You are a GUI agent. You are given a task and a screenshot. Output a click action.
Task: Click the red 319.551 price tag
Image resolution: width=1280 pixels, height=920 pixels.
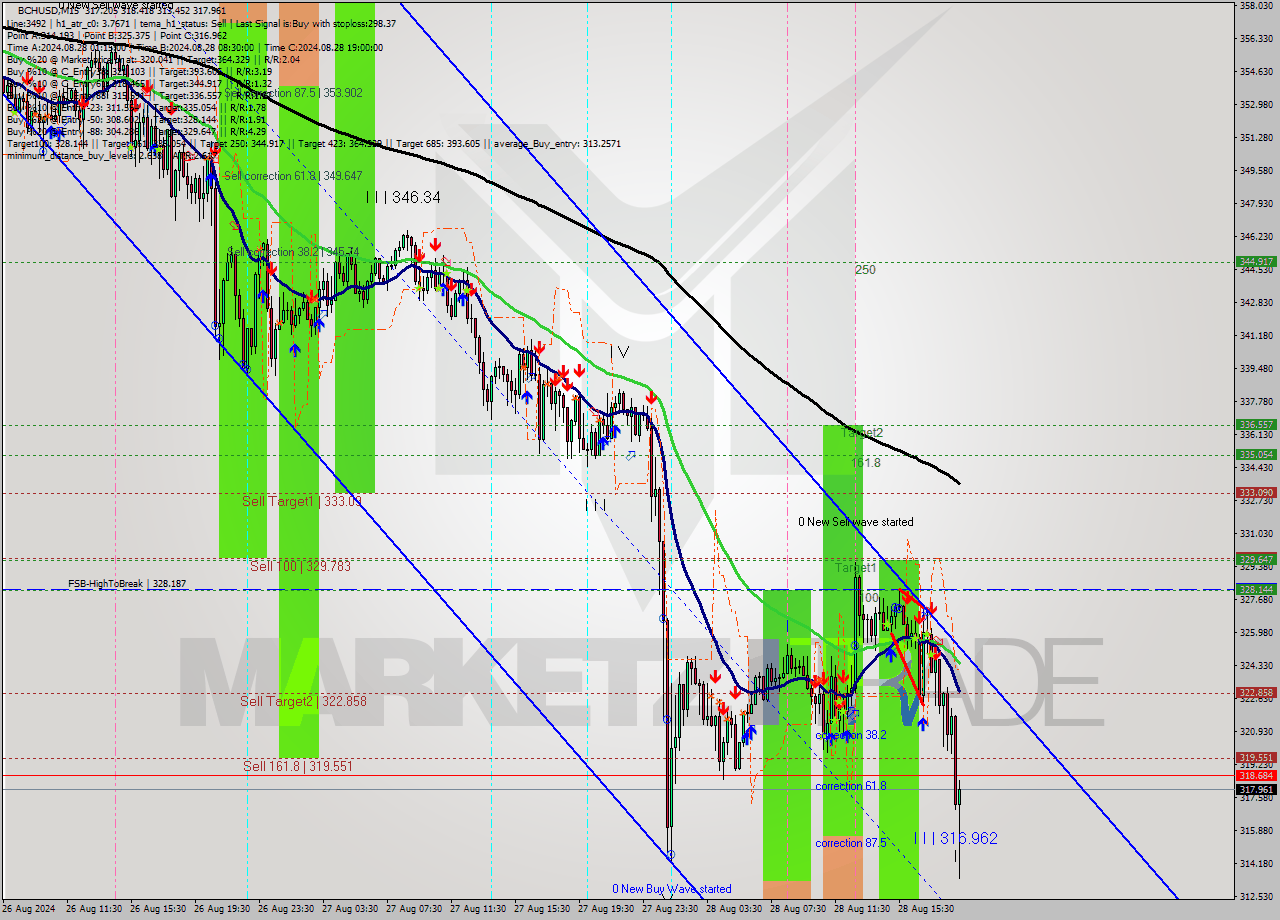pyautogui.click(x=1256, y=757)
